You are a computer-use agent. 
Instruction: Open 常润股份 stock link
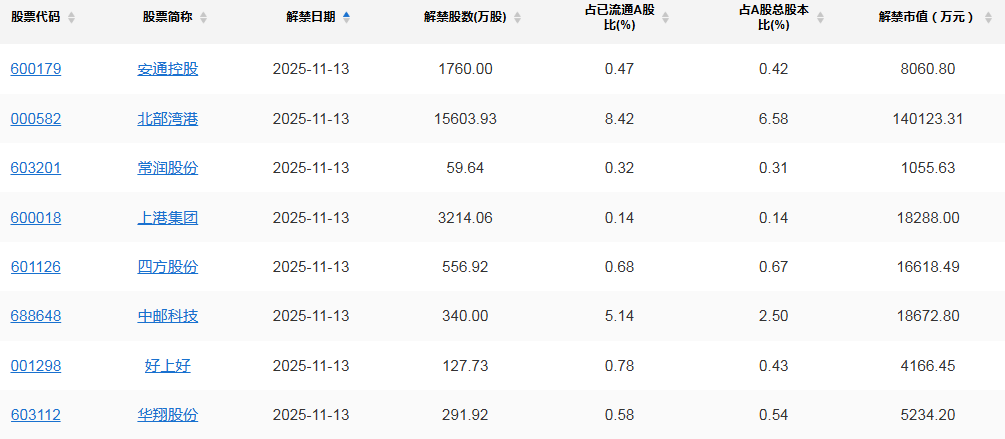pyautogui.click(x=168, y=168)
